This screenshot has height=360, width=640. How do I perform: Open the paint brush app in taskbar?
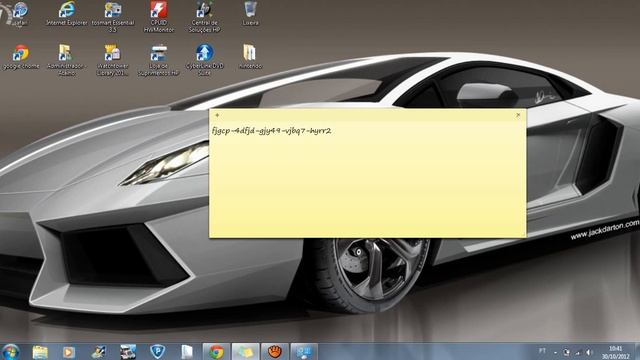pos(98,352)
